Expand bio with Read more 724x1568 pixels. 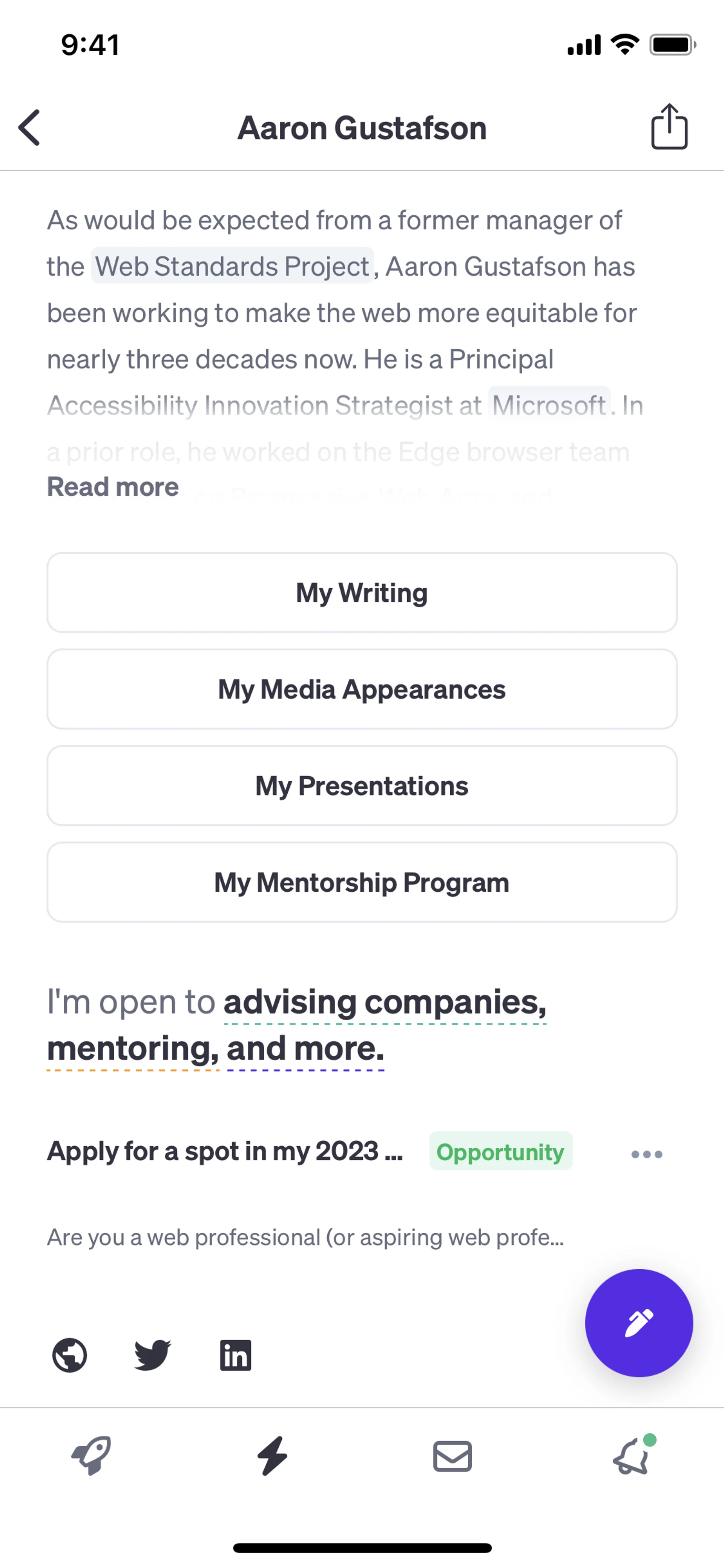point(112,487)
